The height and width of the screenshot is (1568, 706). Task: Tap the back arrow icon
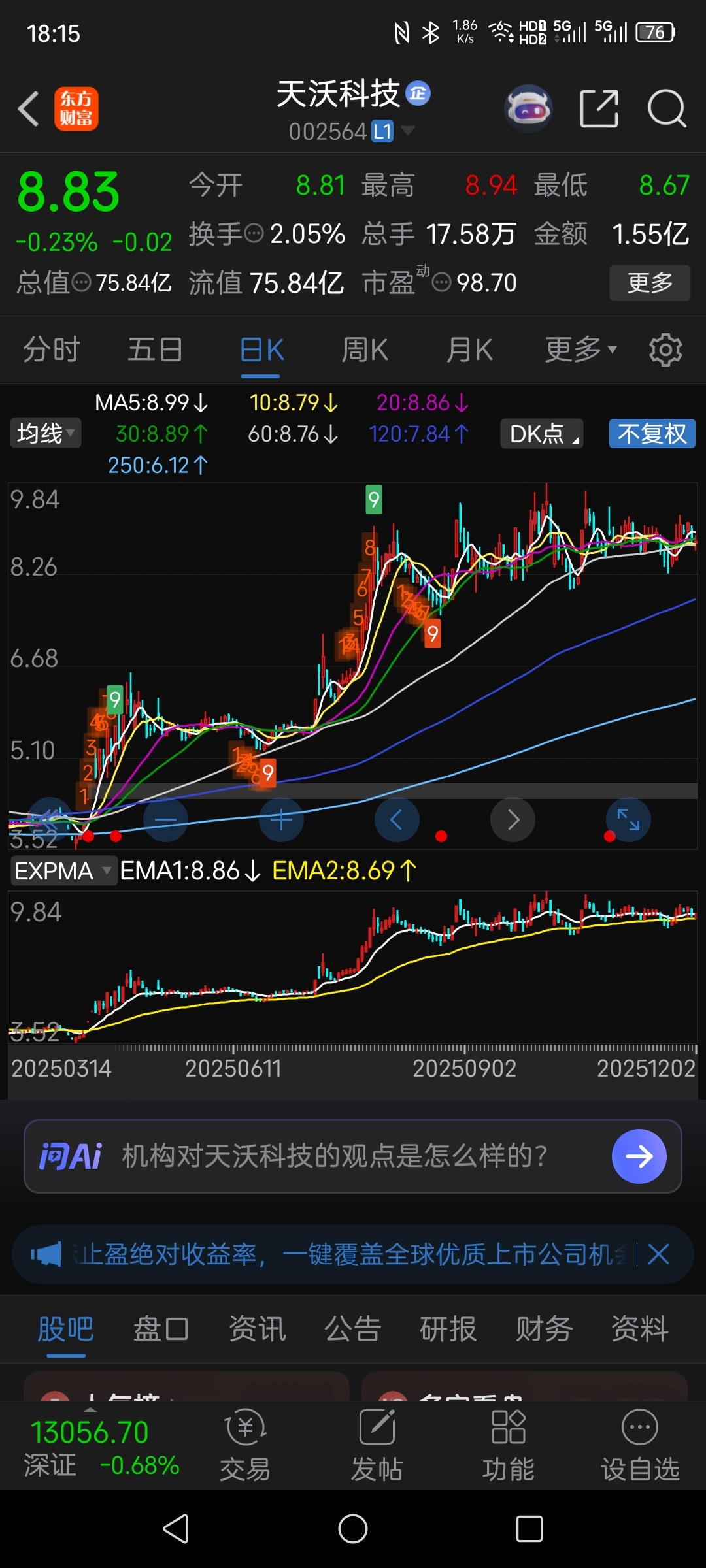point(29,108)
